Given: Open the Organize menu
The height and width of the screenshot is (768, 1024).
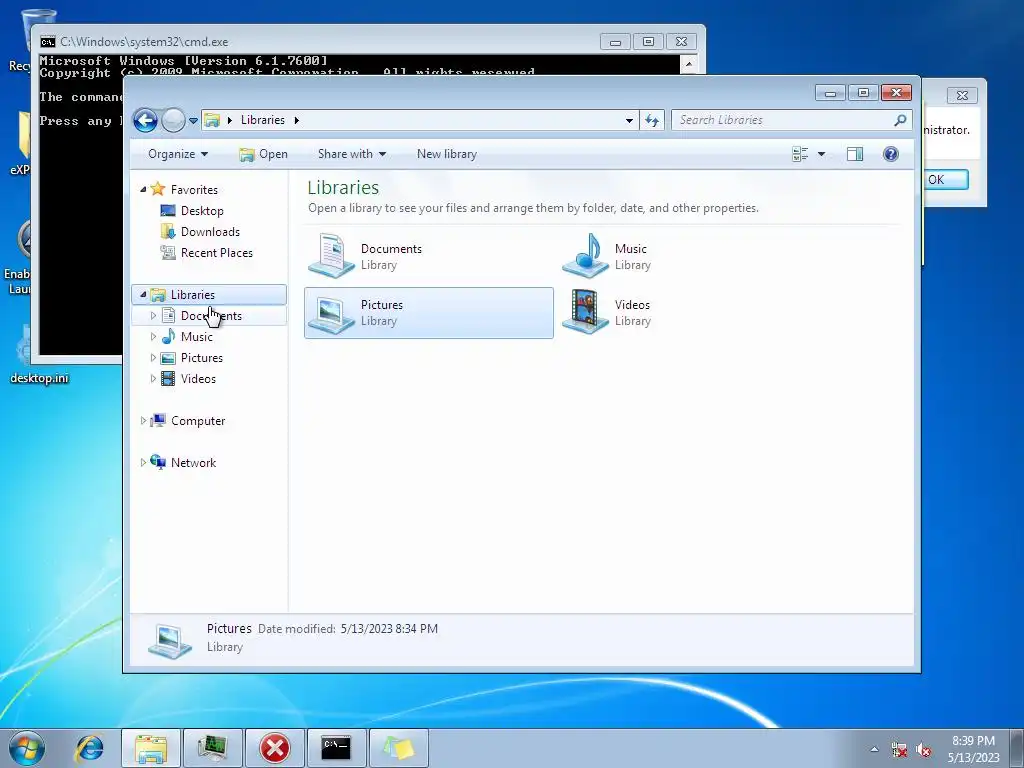Looking at the screenshot, I should coord(178,154).
